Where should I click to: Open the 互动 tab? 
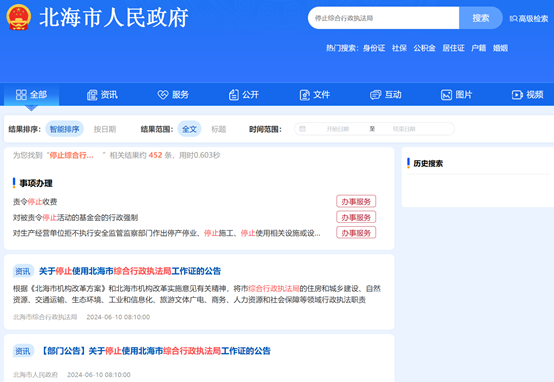386,95
